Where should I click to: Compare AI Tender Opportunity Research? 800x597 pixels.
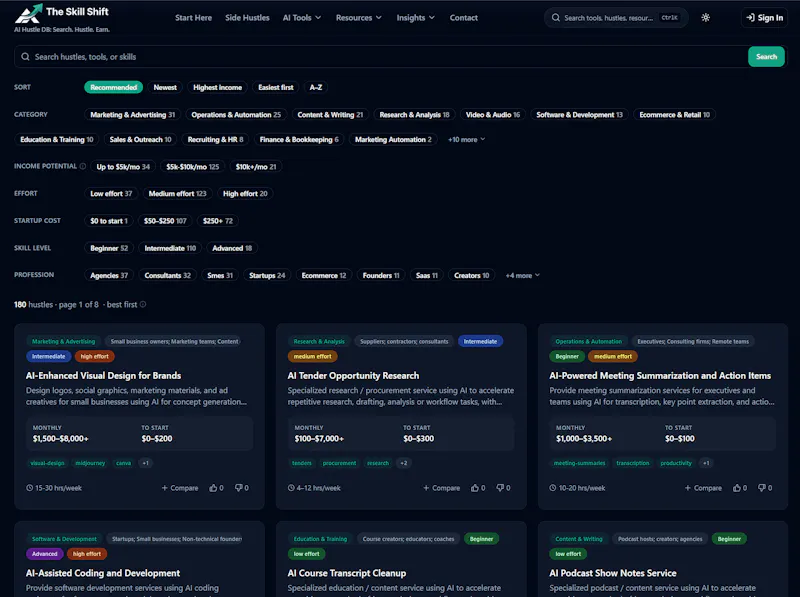[441, 488]
